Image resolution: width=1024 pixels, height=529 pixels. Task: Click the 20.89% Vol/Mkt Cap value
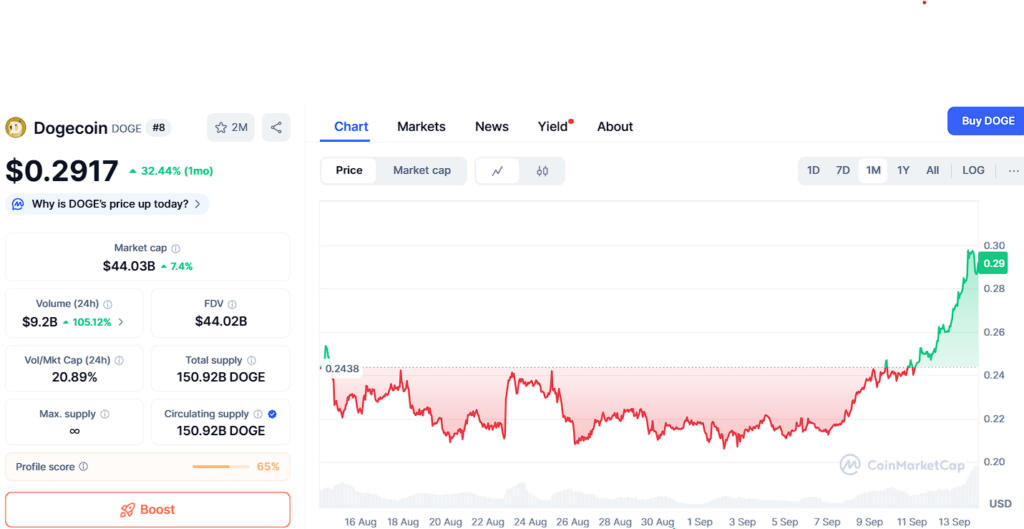(x=74, y=377)
